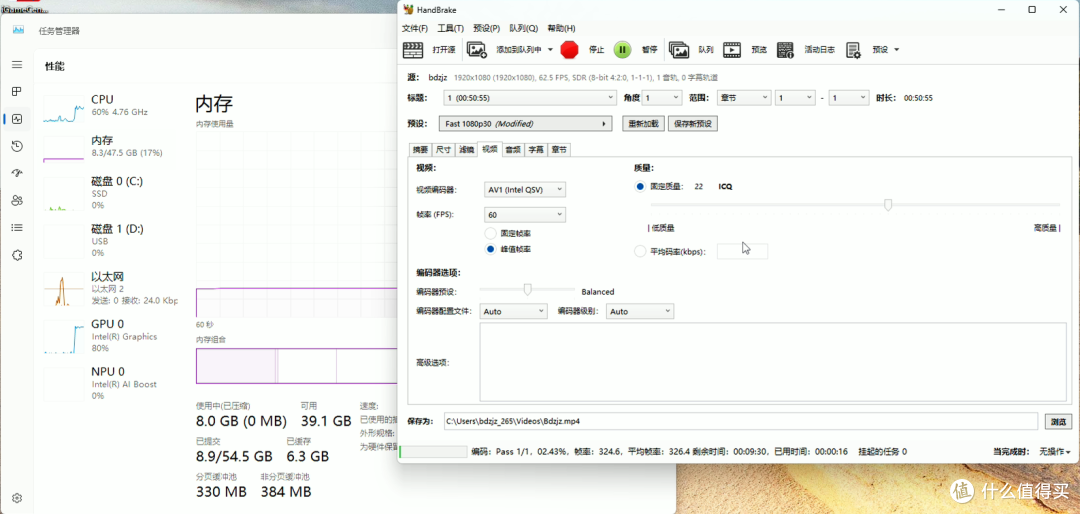Open App history icon in Task Manager

pyautogui.click(x=17, y=146)
